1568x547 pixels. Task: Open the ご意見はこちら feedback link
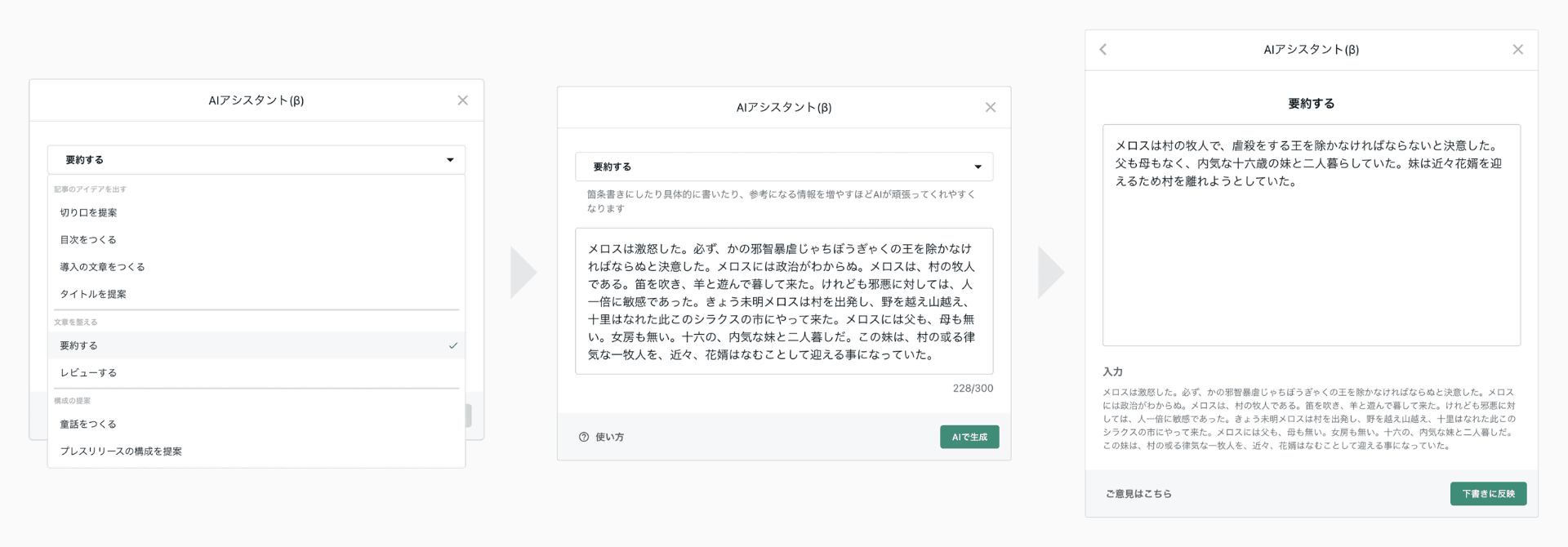[1138, 494]
